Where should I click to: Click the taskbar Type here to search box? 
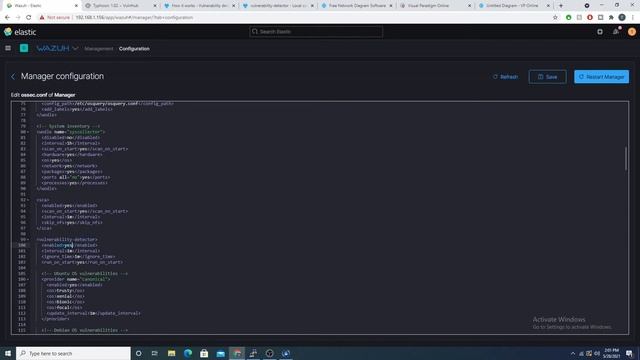pos(73,353)
